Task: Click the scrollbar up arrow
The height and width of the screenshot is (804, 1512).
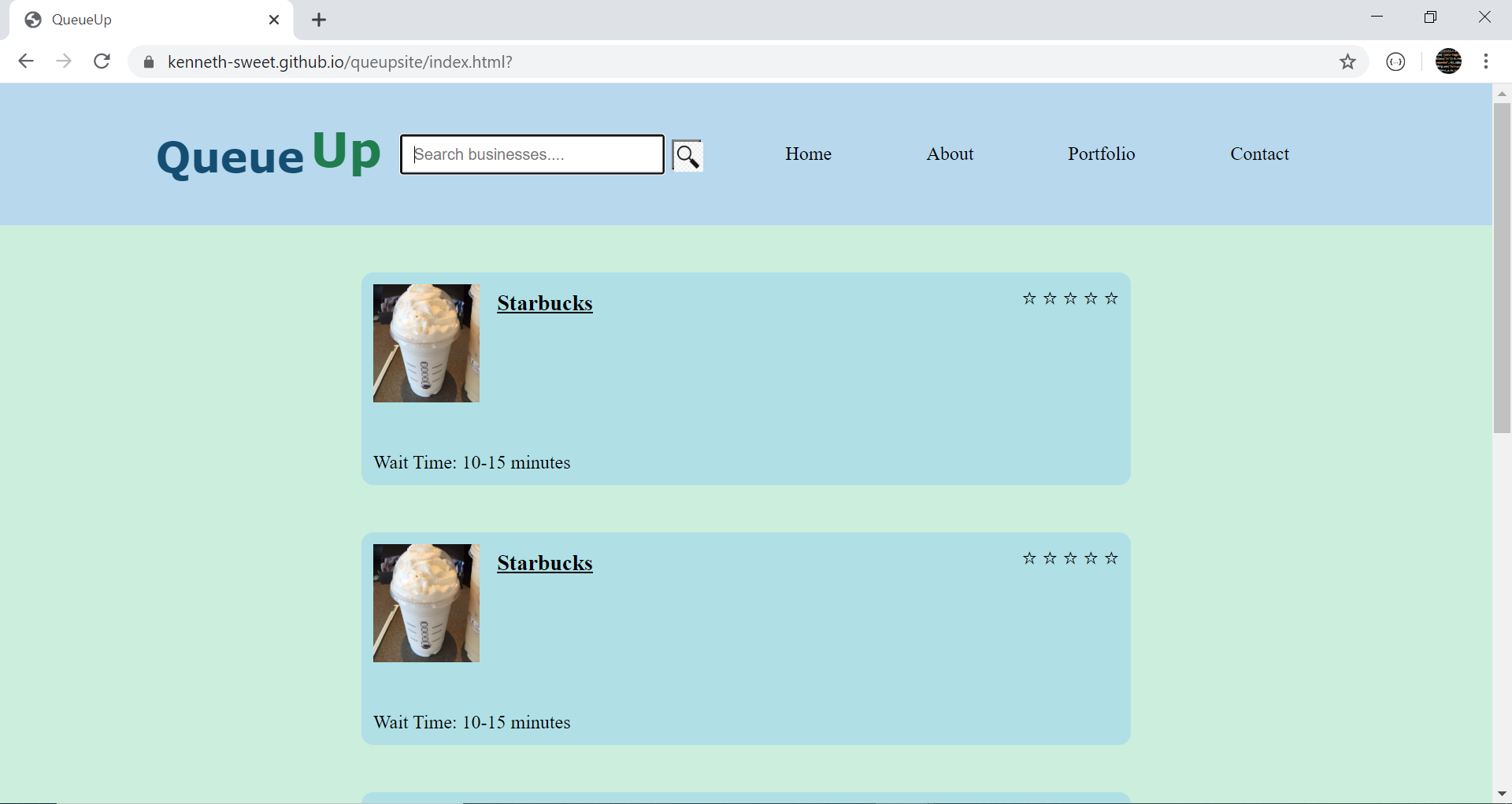Action: pyautogui.click(x=1502, y=93)
